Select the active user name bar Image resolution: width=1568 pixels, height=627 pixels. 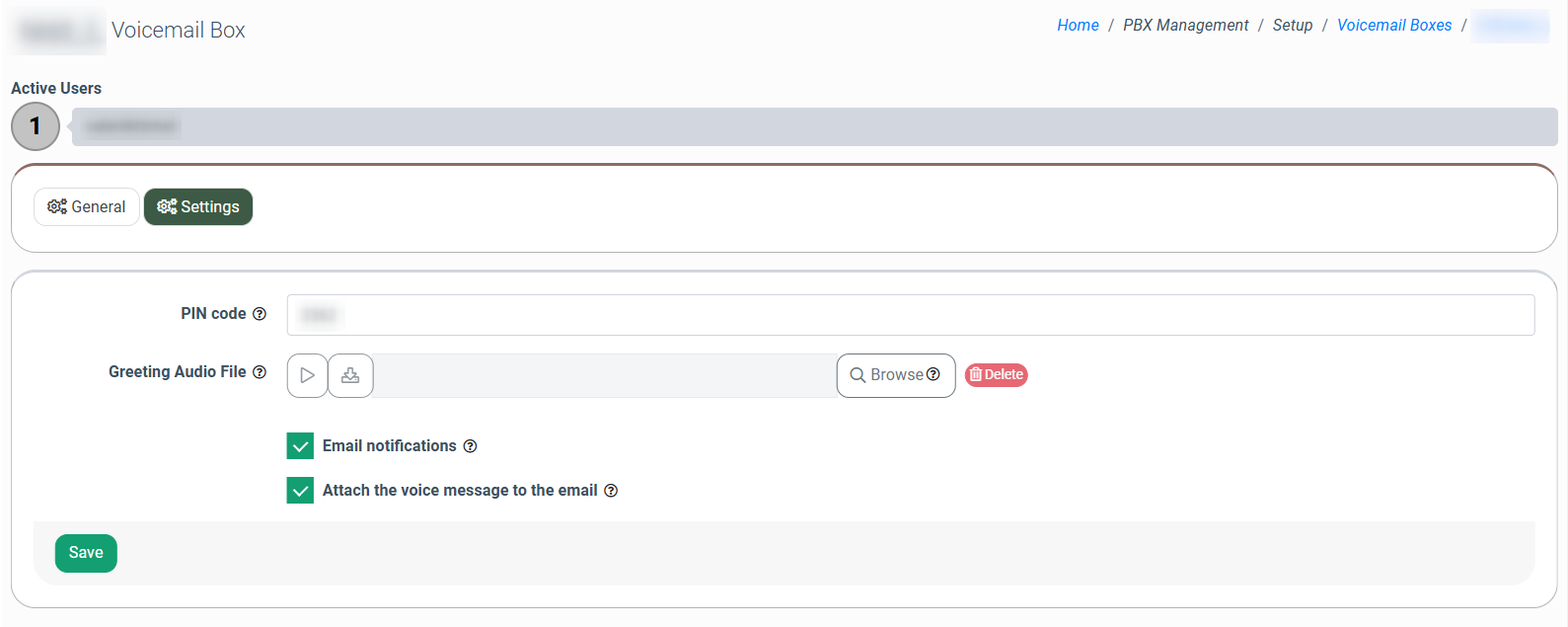pyautogui.click(x=814, y=126)
